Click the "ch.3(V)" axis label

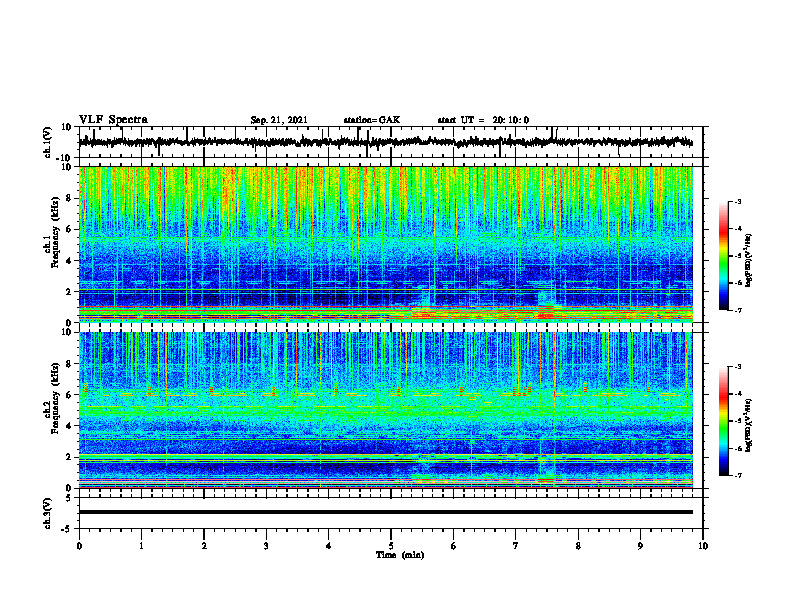click(48, 513)
